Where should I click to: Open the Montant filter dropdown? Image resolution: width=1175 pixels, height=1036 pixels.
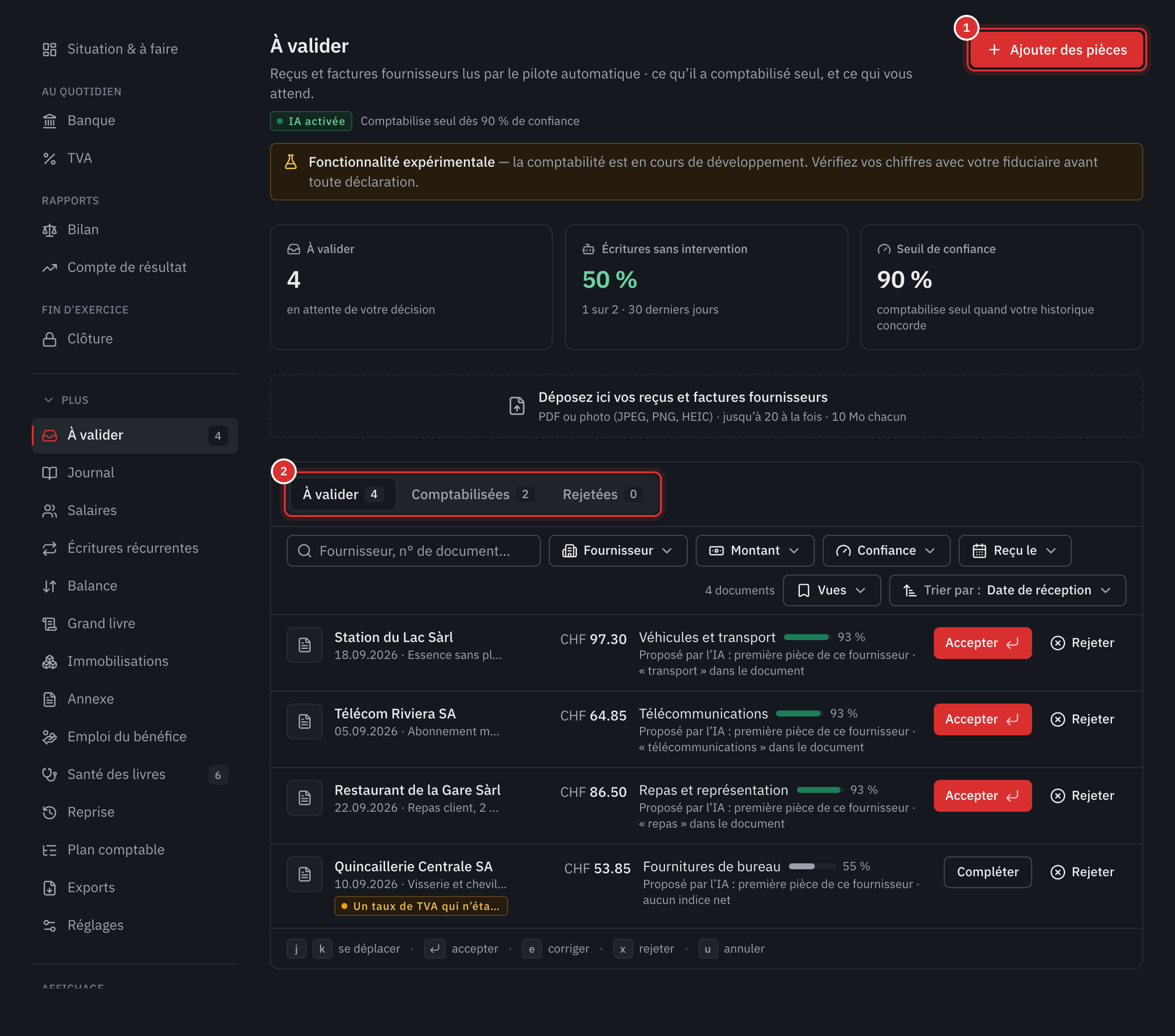tap(755, 551)
